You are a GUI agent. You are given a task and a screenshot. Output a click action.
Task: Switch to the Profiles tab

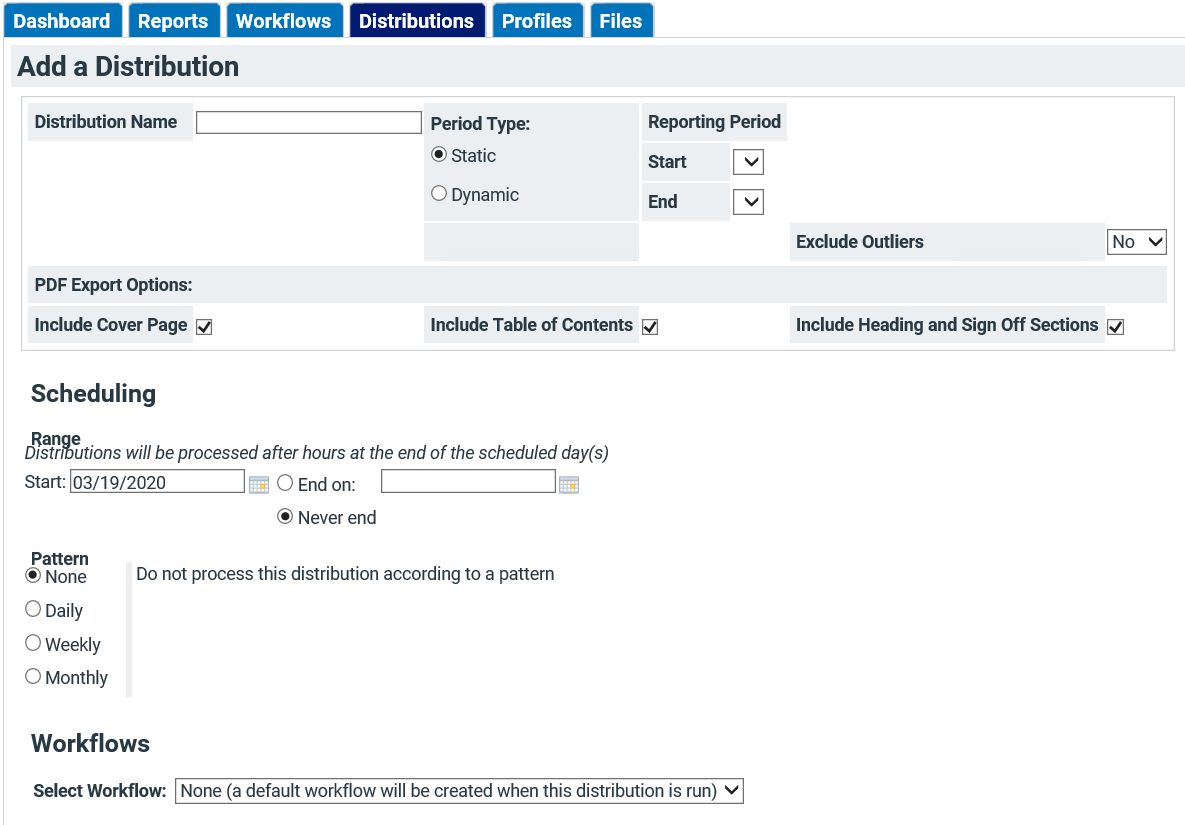[537, 20]
